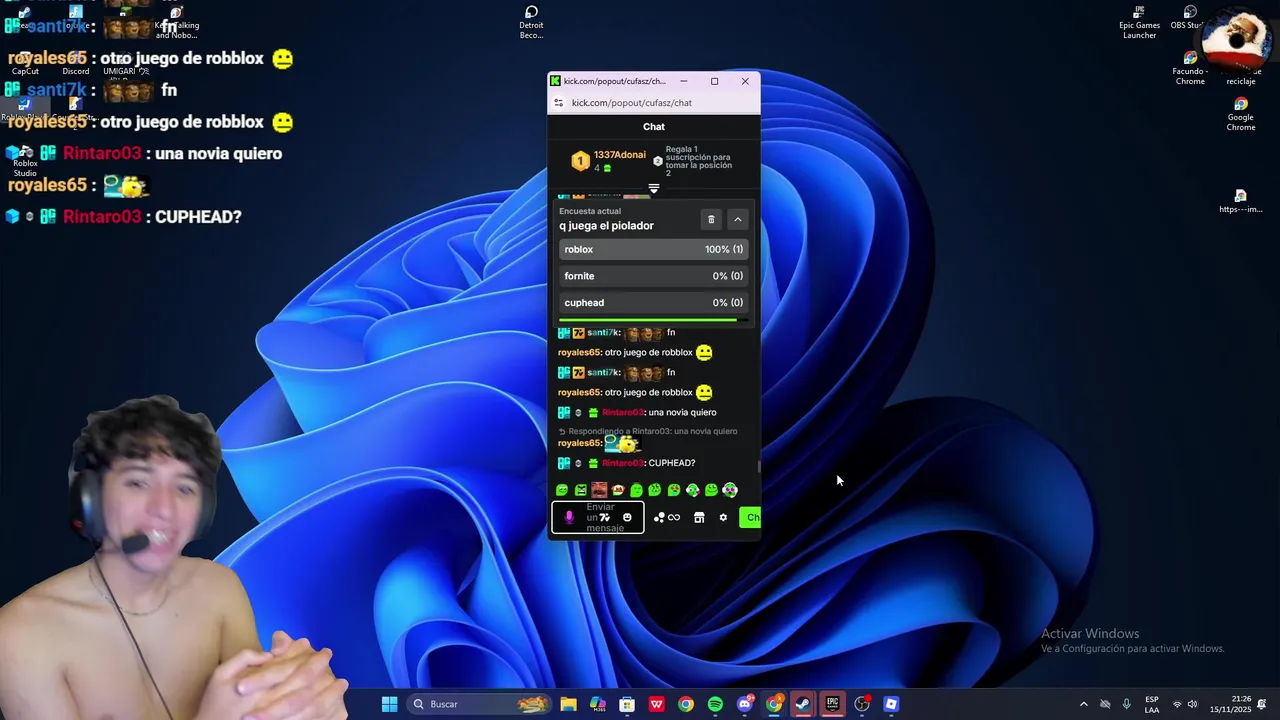Open Steam from taskbar
The width and height of the screenshot is (1280, 720).
coord(803,704)
